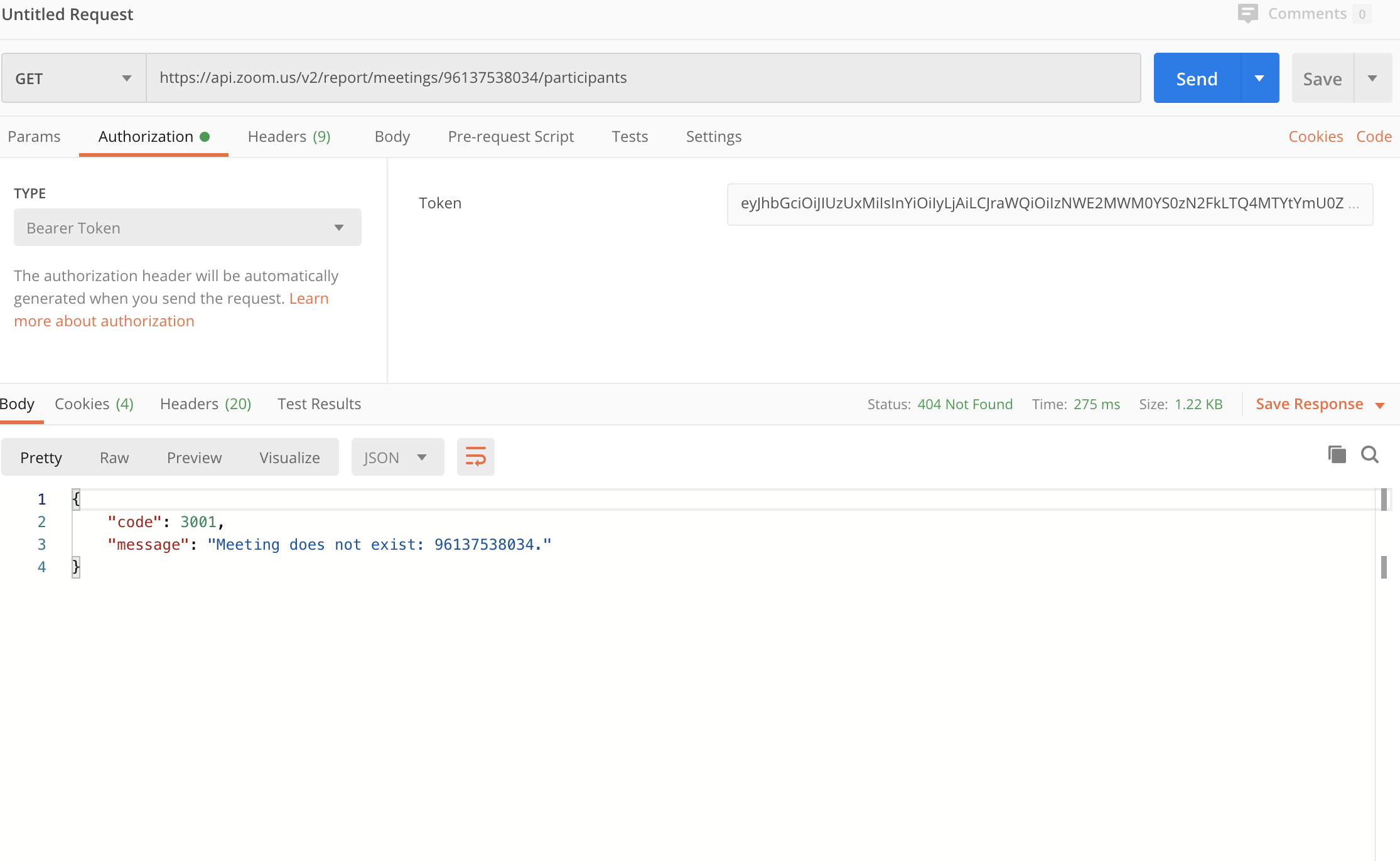Switch to the Raw response view

(114, 457)
